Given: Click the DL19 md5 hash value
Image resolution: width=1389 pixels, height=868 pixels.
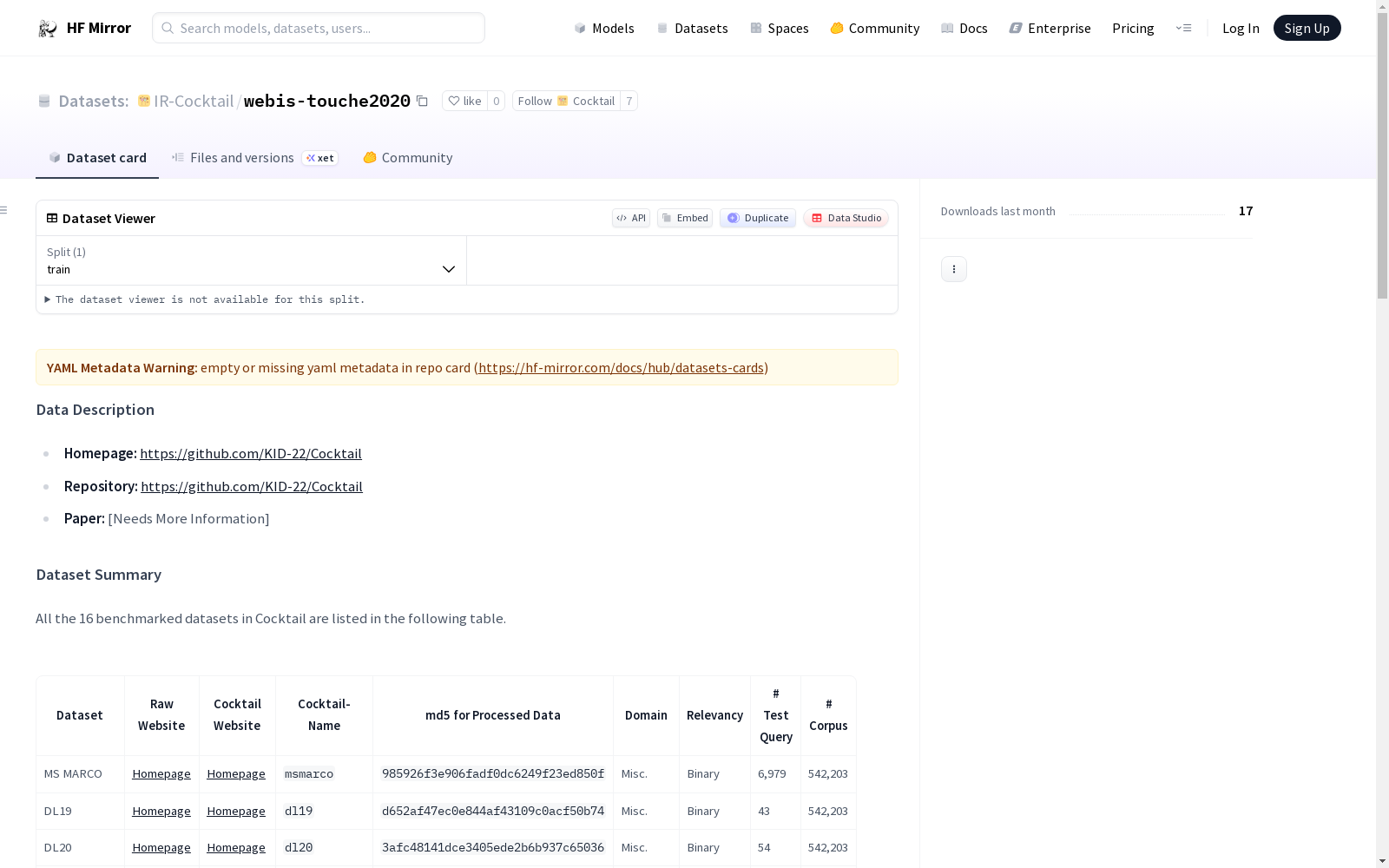Looking at the screenshot, I should point(493,811).
